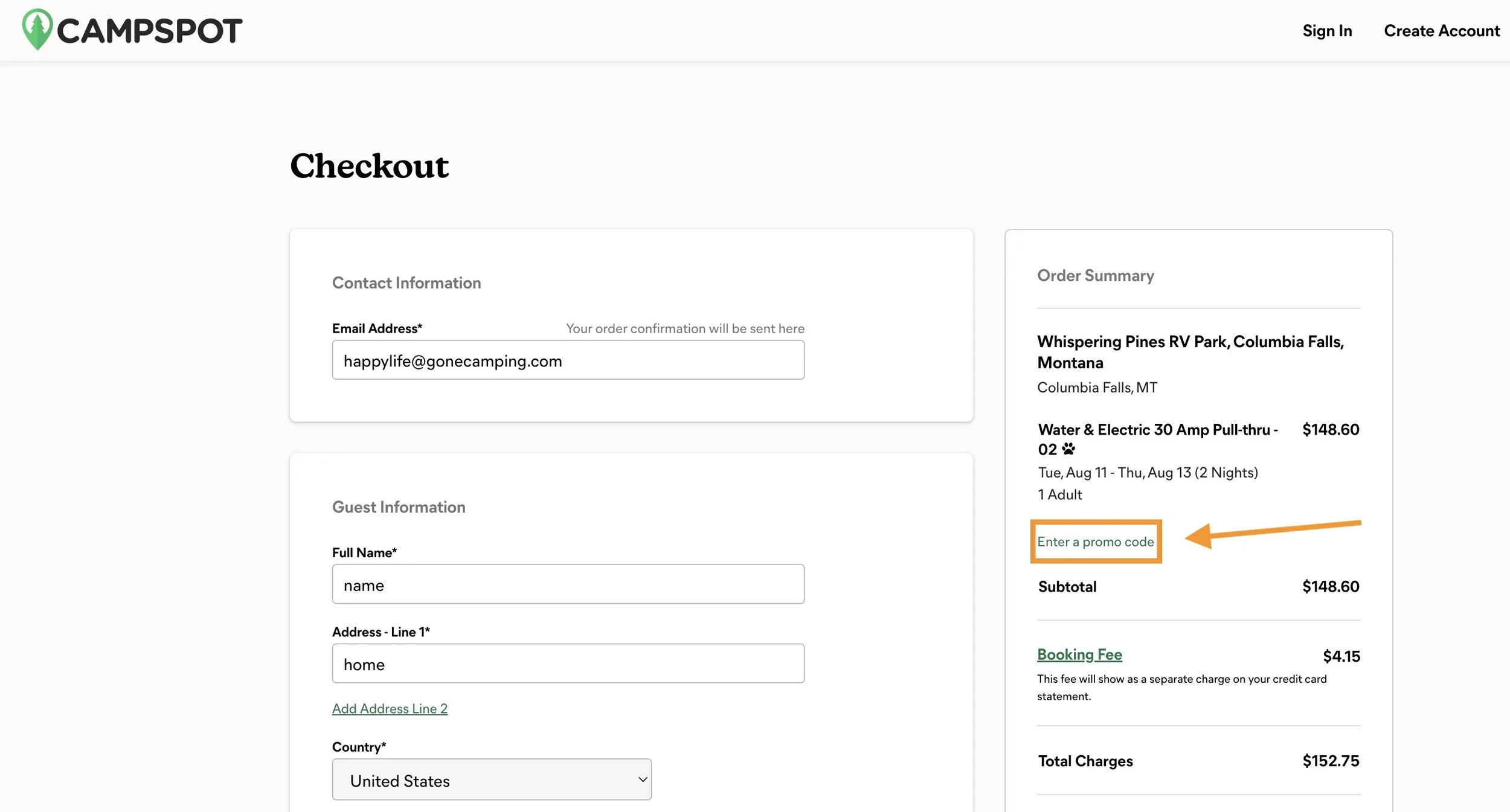Click the site price $148.60
The width and height of the screenshot is (1510, 812).
point(1331,429)
